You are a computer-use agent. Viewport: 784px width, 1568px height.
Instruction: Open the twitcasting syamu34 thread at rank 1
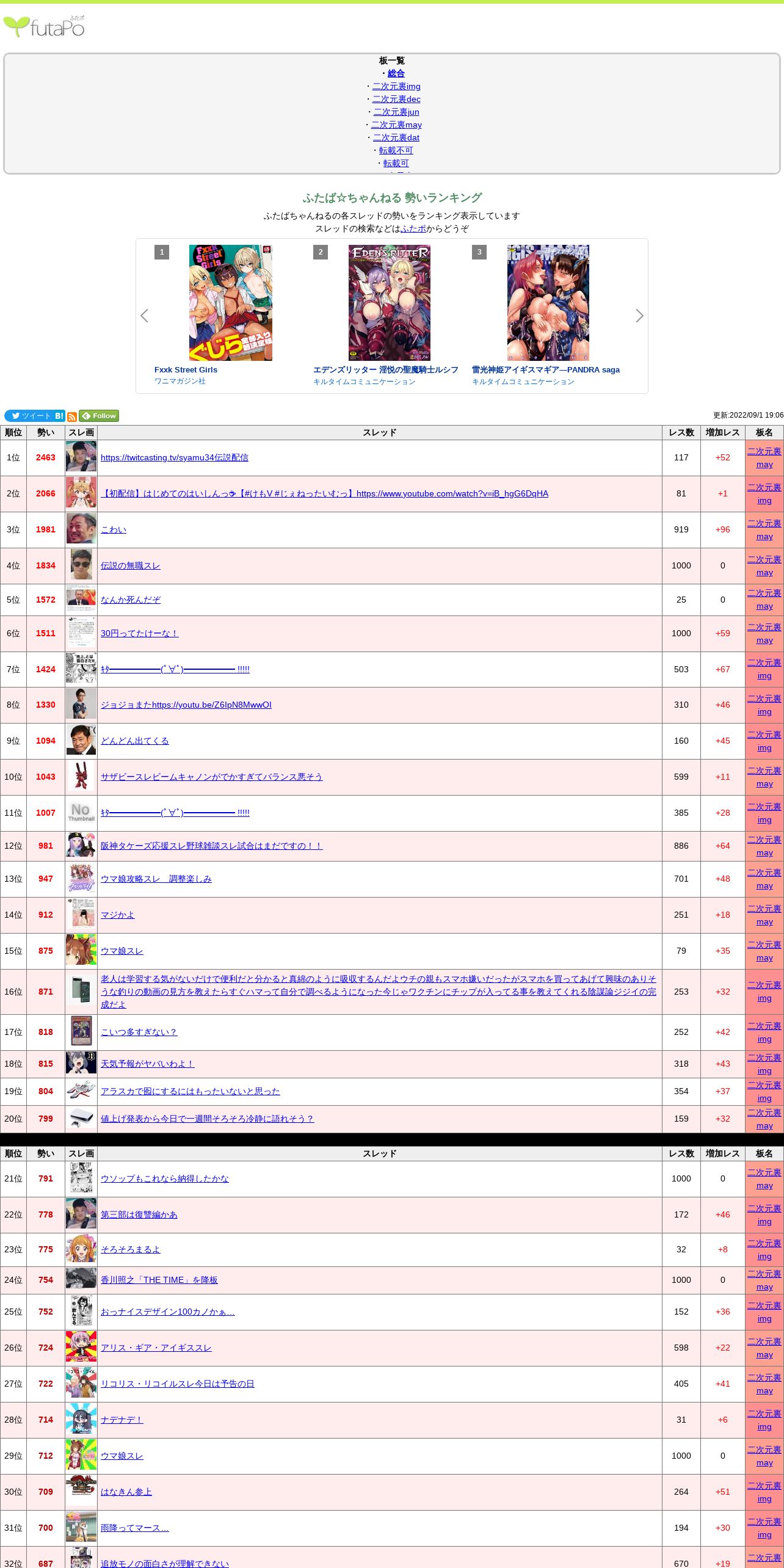175,457
